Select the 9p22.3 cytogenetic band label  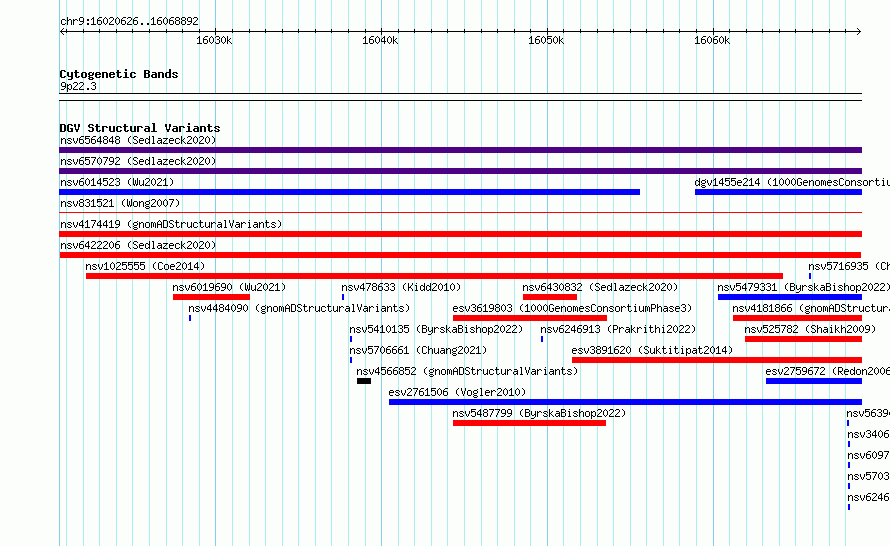78,86
